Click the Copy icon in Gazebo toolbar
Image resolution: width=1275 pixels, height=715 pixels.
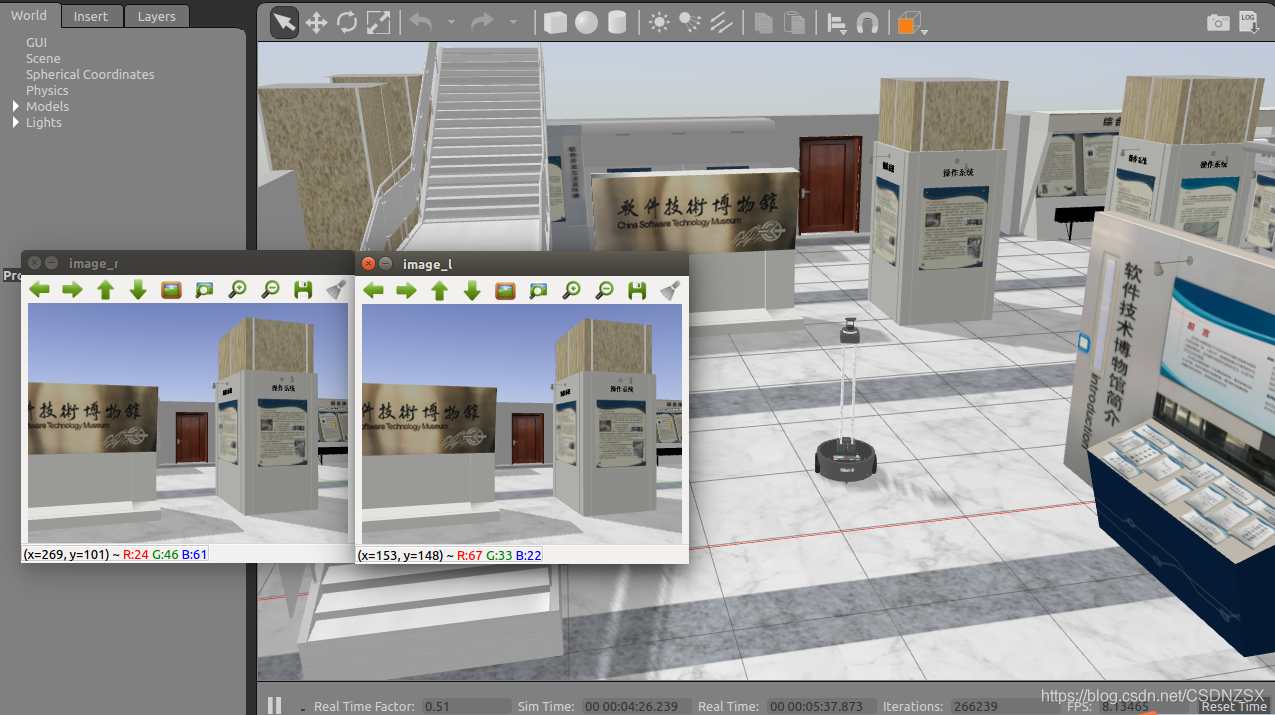pos(763,22)
